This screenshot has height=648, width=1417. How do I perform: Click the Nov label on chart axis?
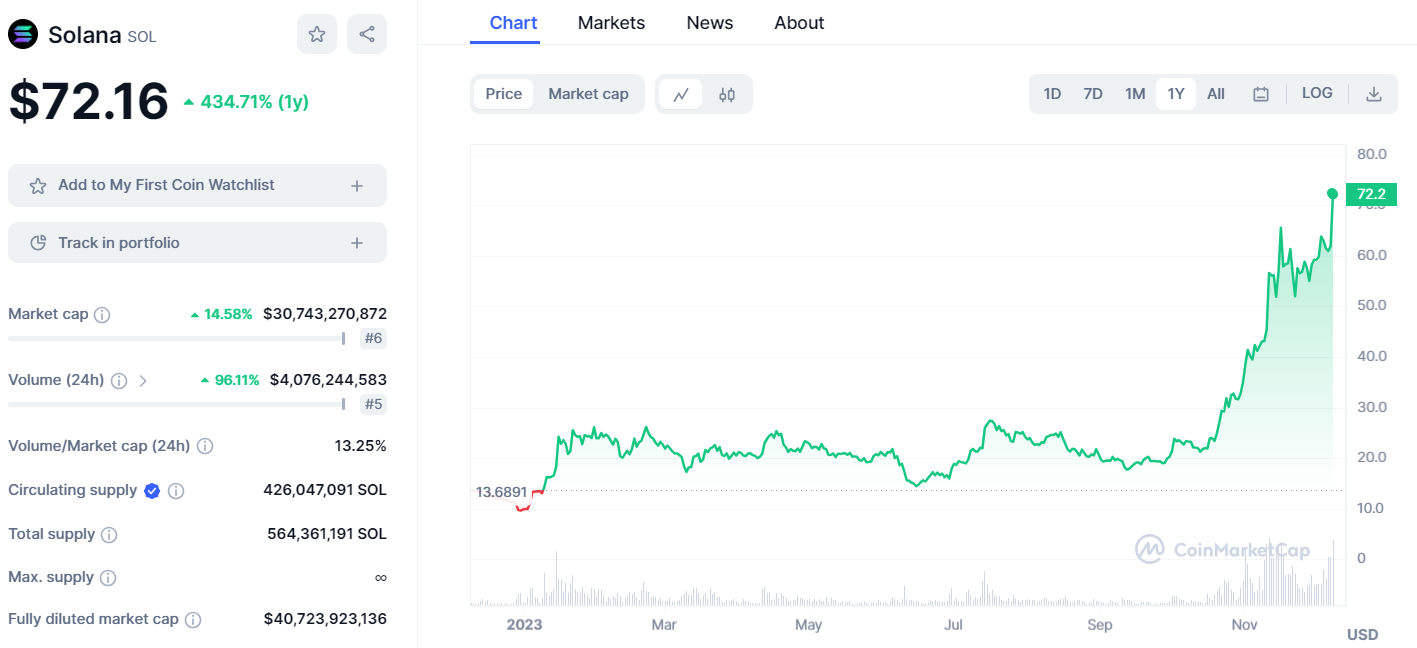pos(1244,625)
